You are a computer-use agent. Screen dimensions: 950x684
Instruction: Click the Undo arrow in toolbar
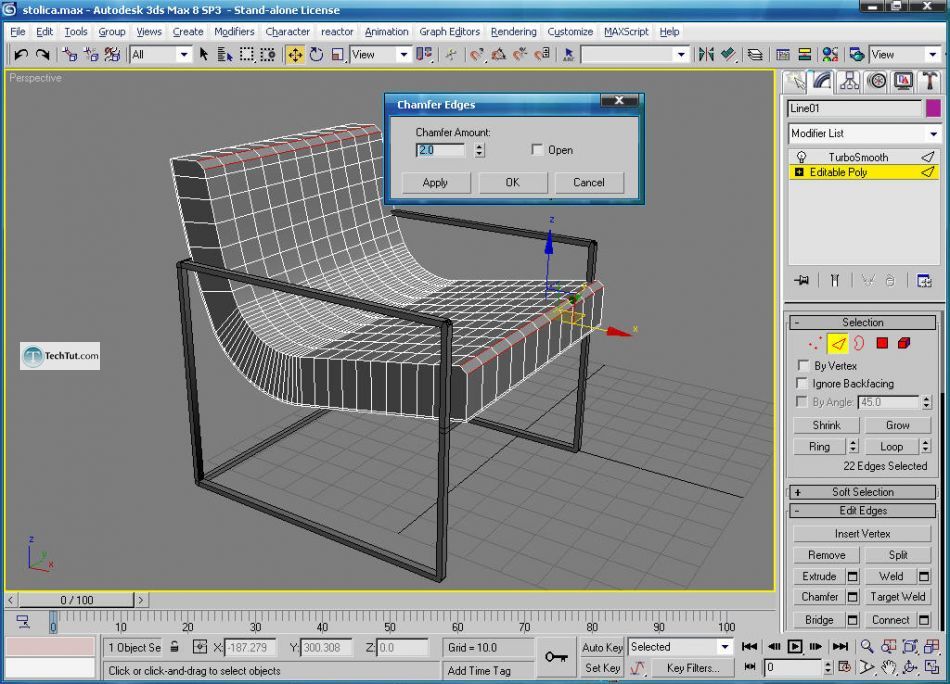coord(20,54)
